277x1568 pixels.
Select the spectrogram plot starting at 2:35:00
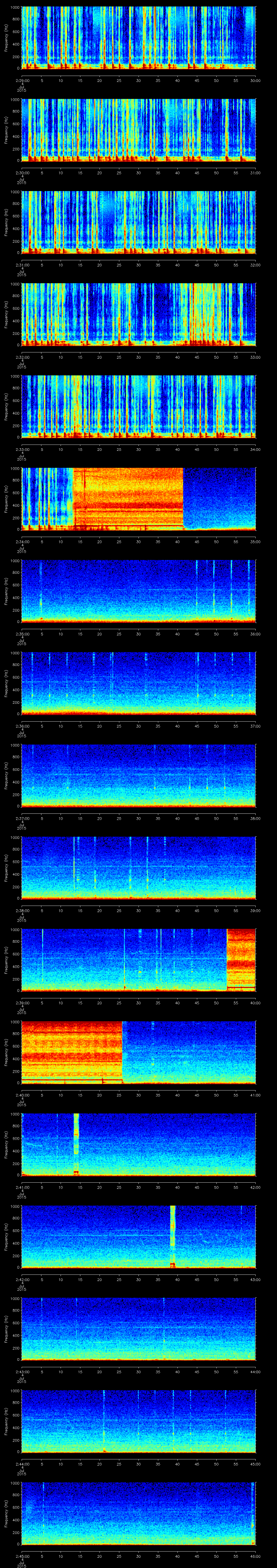coord(138,591)
